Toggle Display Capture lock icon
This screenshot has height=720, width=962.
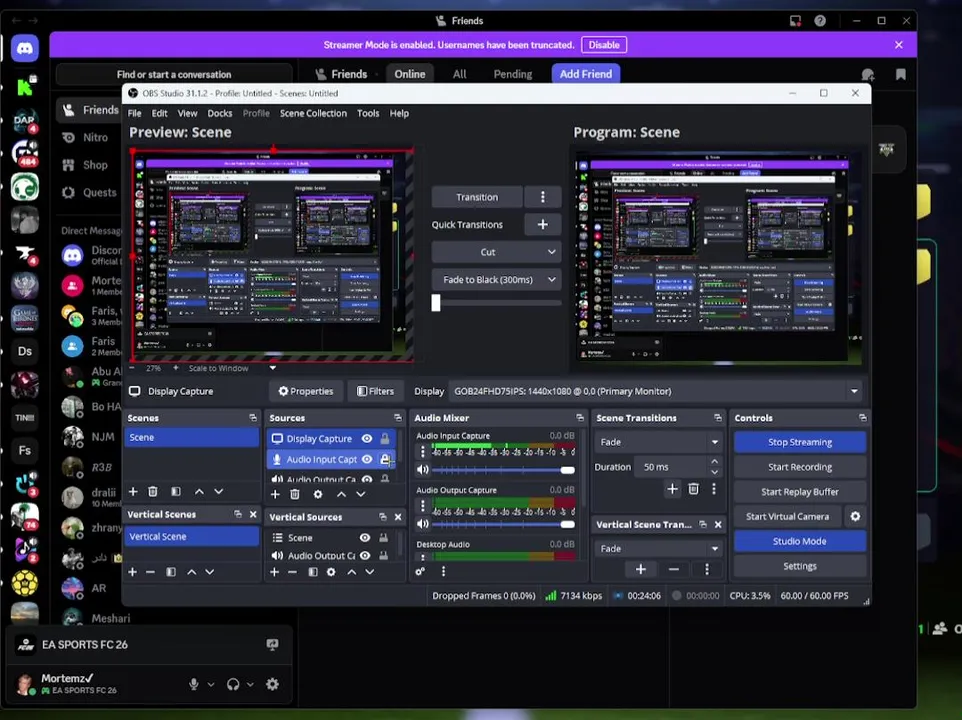pos(385,439)
